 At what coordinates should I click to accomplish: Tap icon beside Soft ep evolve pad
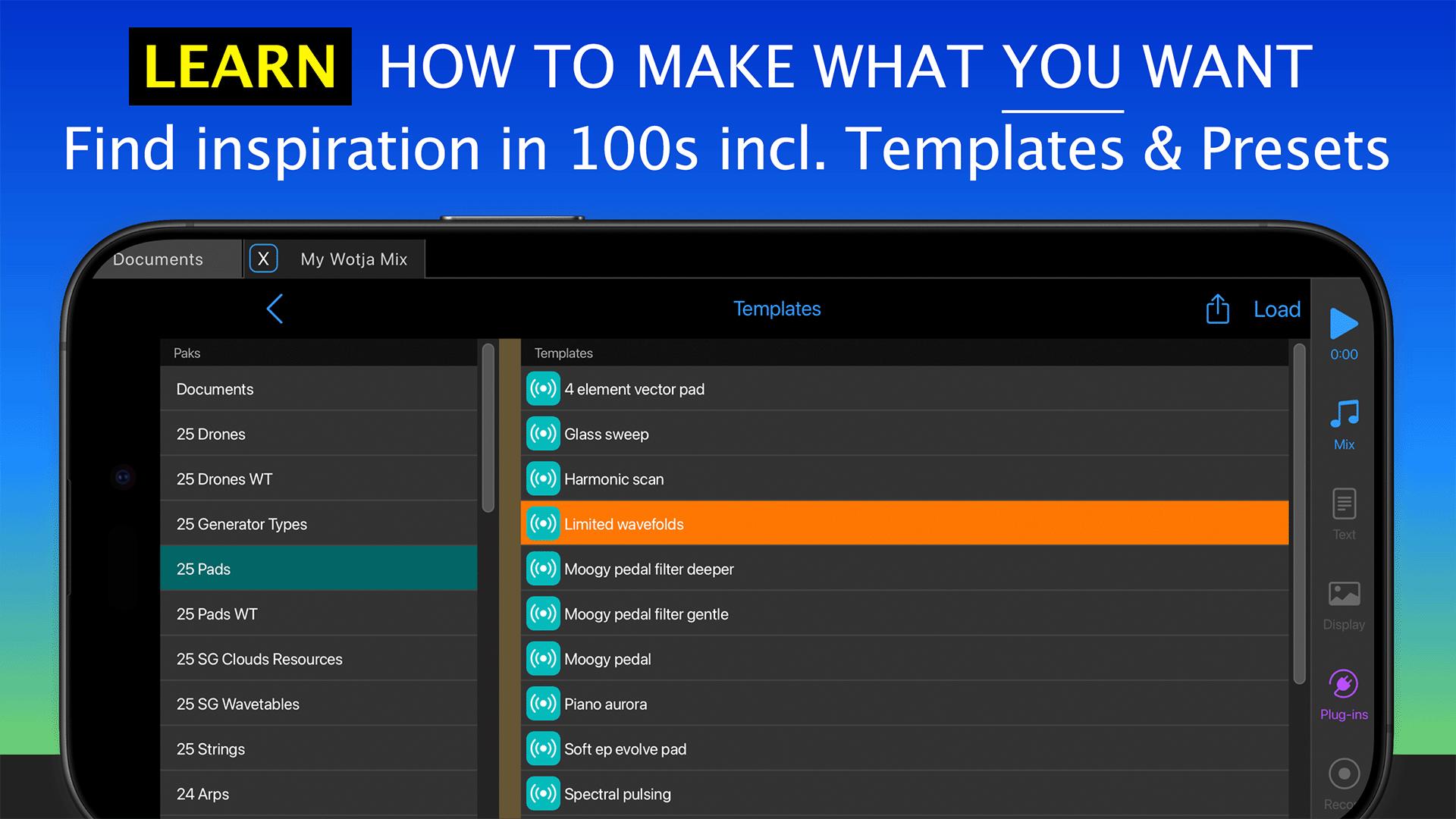click(543, 748)
